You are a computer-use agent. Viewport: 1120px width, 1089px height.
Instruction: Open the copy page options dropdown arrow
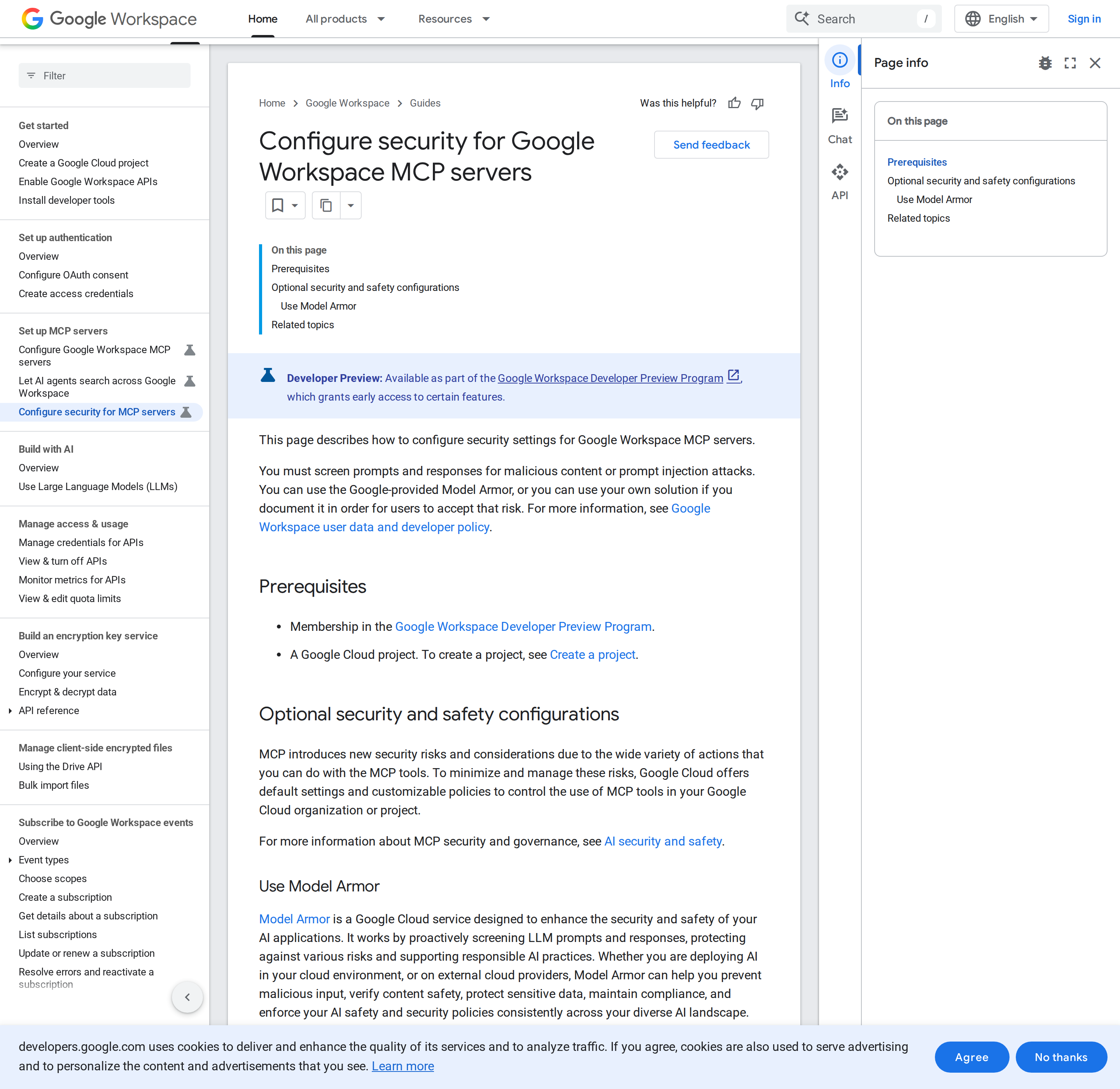tap(351, 205)
